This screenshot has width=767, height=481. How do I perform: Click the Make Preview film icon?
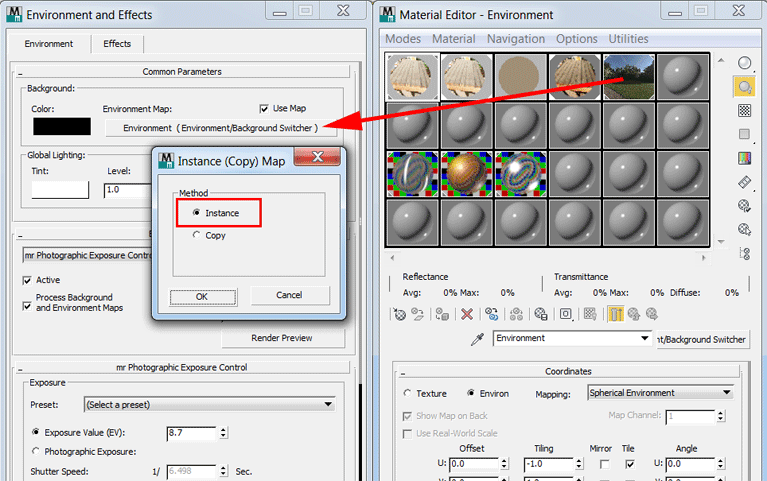(x=744, y=182)
